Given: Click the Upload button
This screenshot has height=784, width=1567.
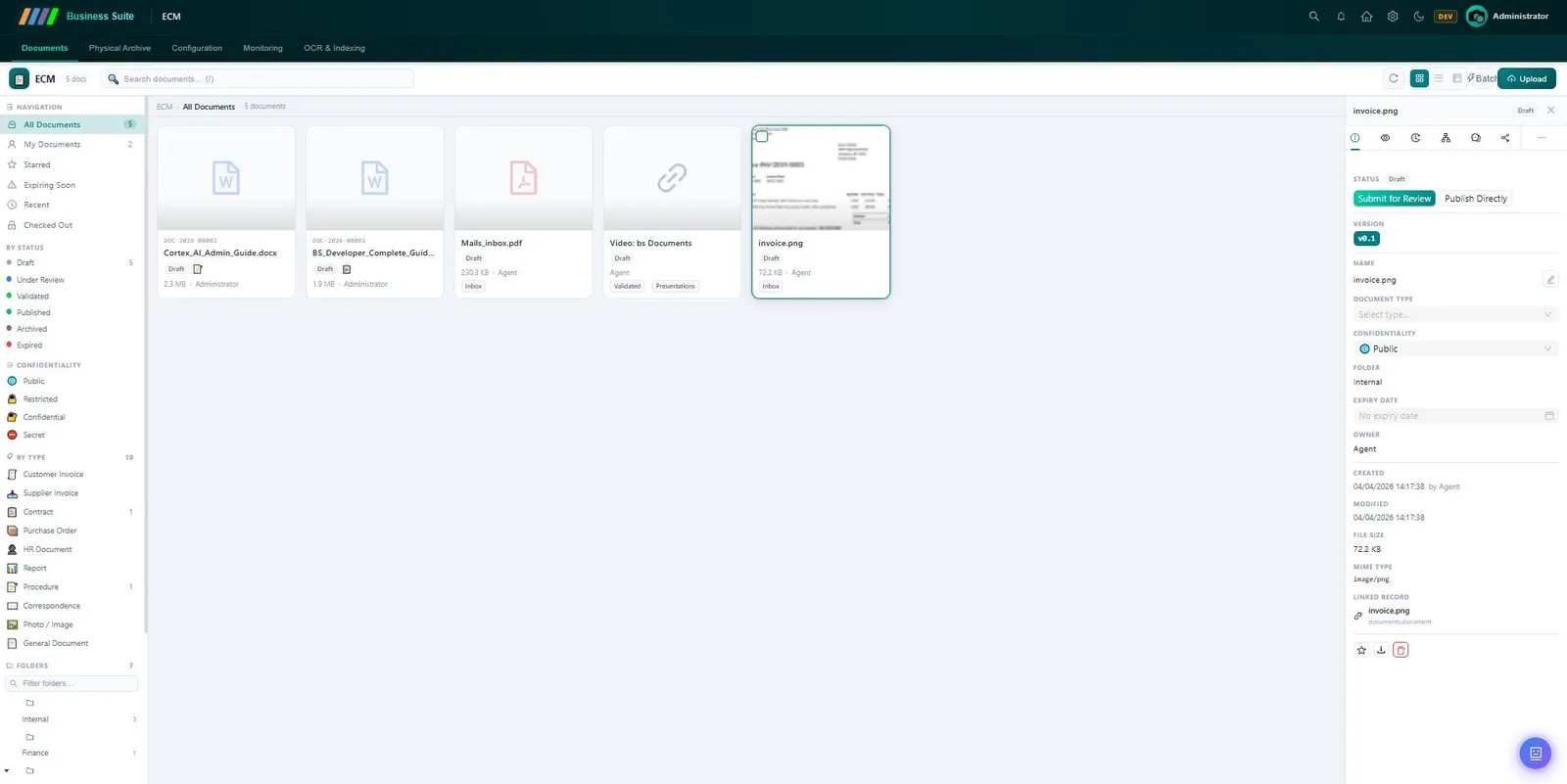Looking at the screenshot, I should coord(1527,78).
